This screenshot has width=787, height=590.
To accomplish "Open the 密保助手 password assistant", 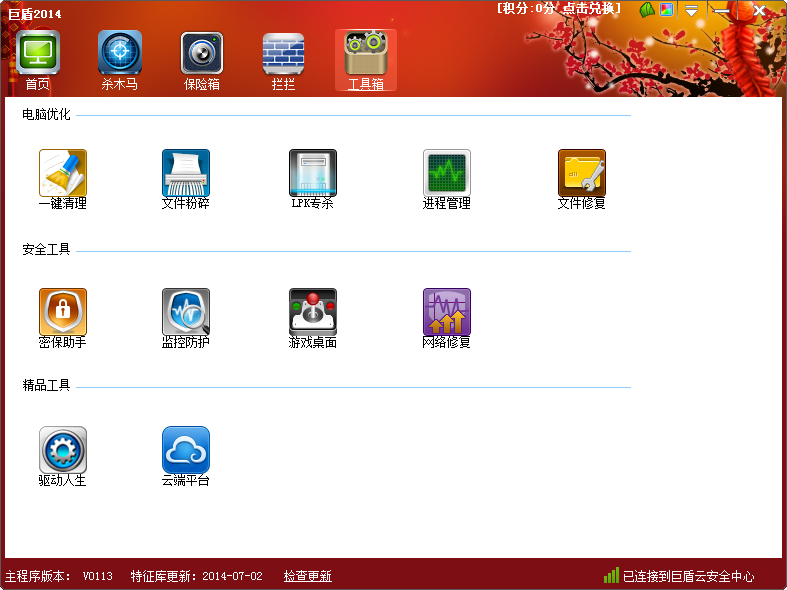I will (x=63, y=319).
